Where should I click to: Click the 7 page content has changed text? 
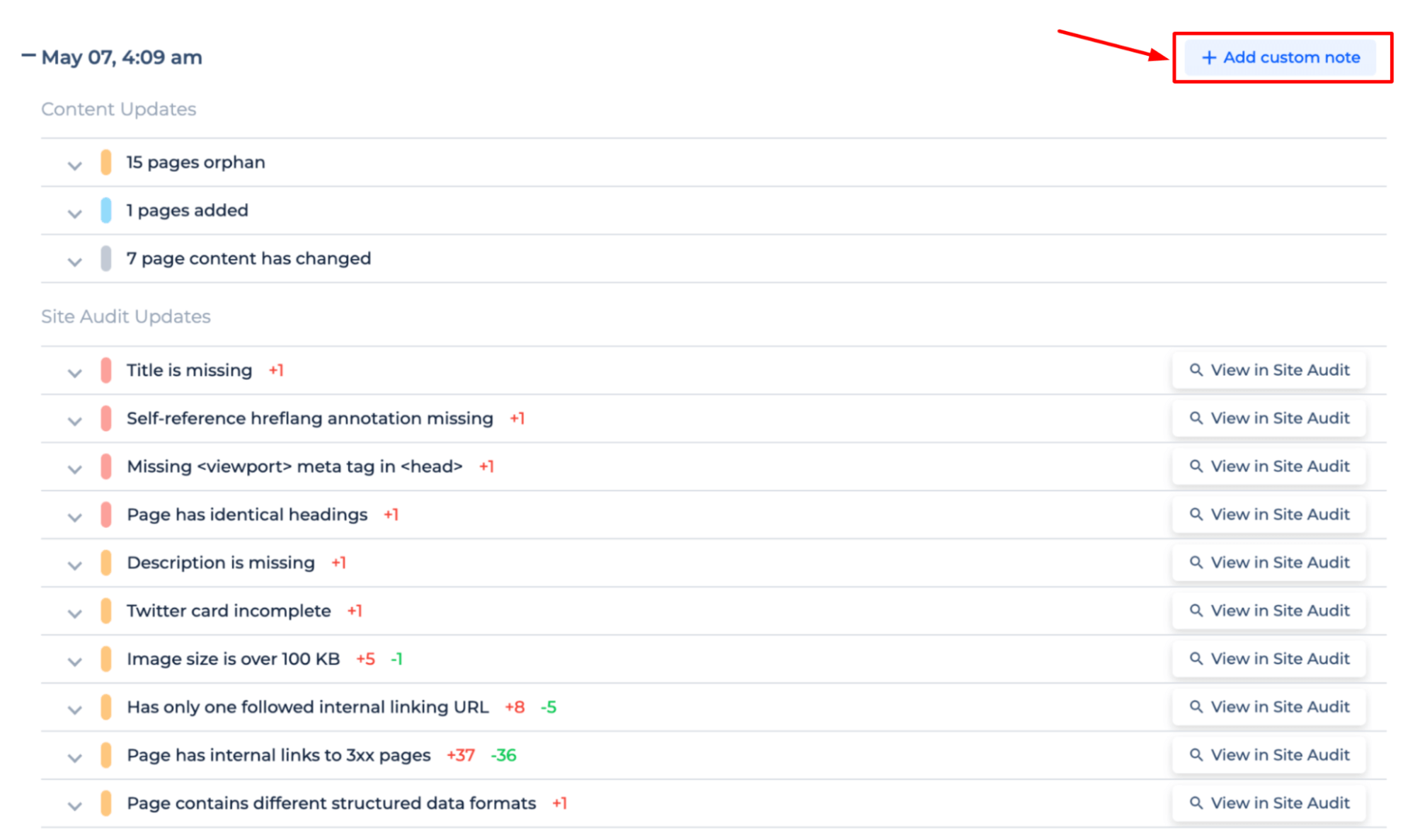[x=248, y=258]
